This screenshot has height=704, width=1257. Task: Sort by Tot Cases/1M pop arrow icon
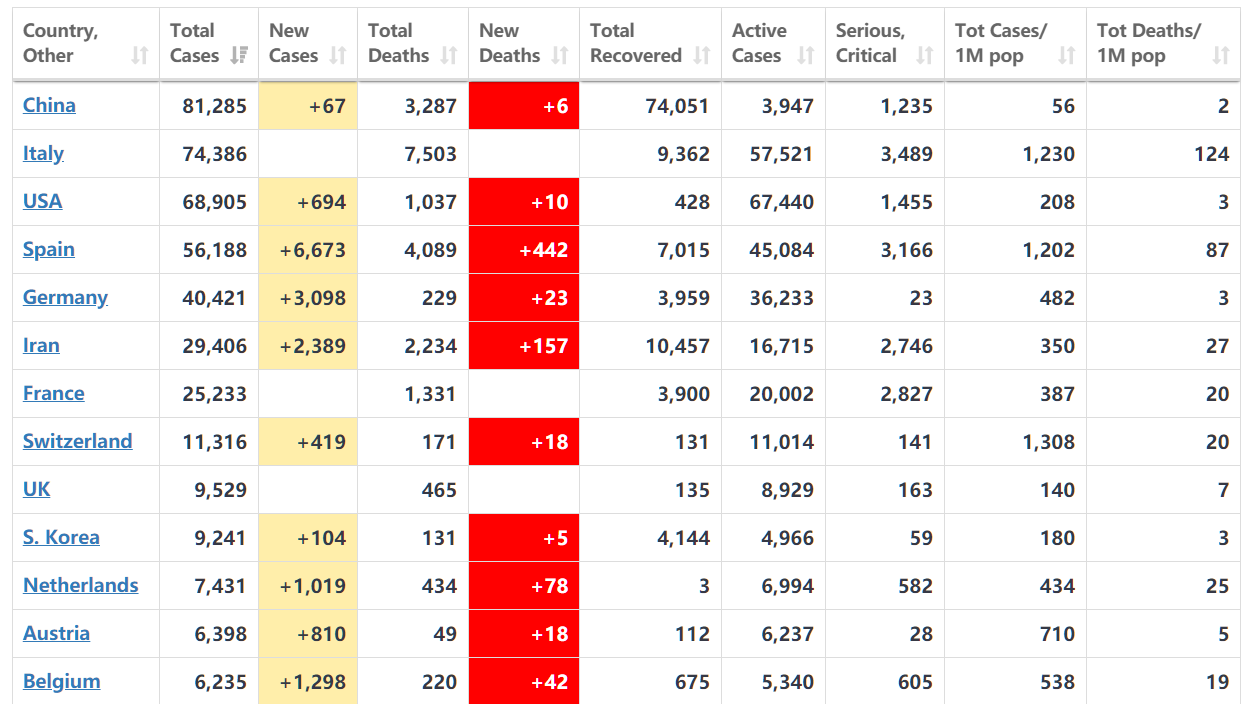point(1067,56)
